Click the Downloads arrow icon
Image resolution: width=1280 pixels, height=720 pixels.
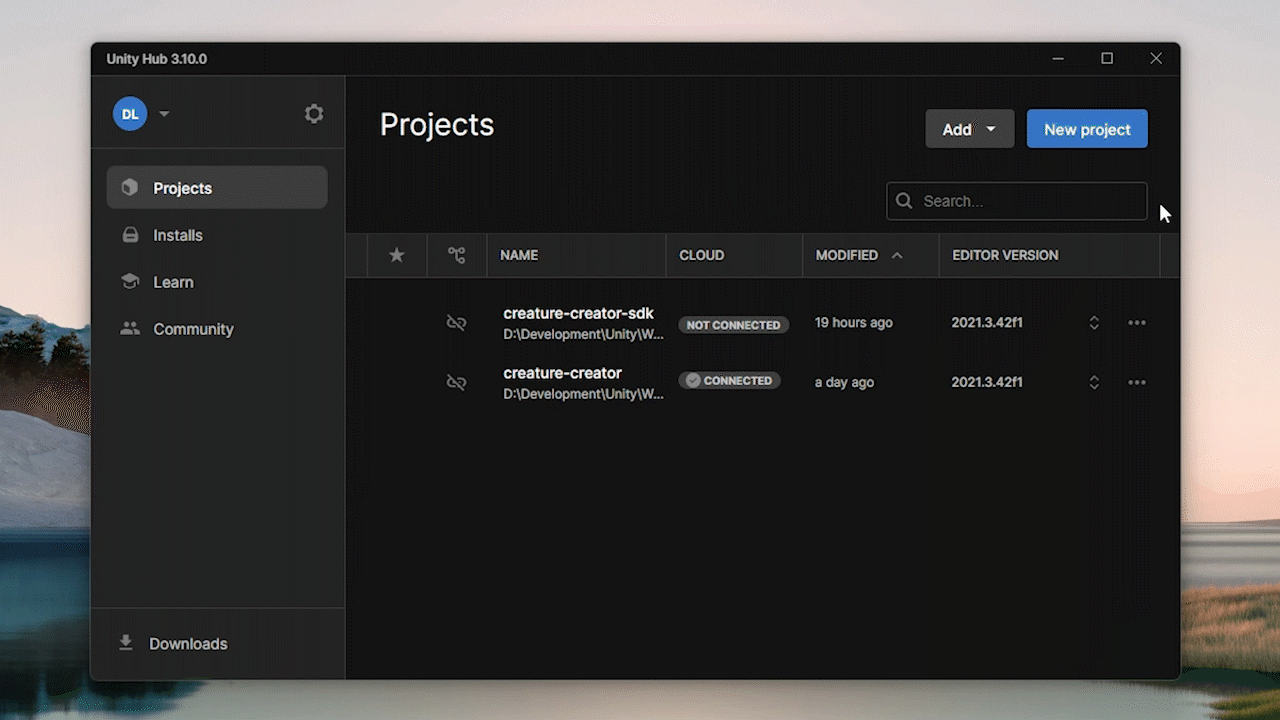126,643
